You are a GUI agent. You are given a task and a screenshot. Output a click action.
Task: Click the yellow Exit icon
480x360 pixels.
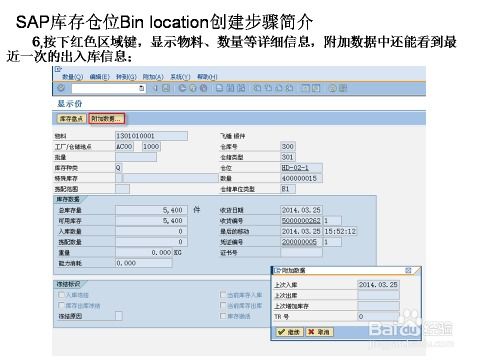click(193, 88)
